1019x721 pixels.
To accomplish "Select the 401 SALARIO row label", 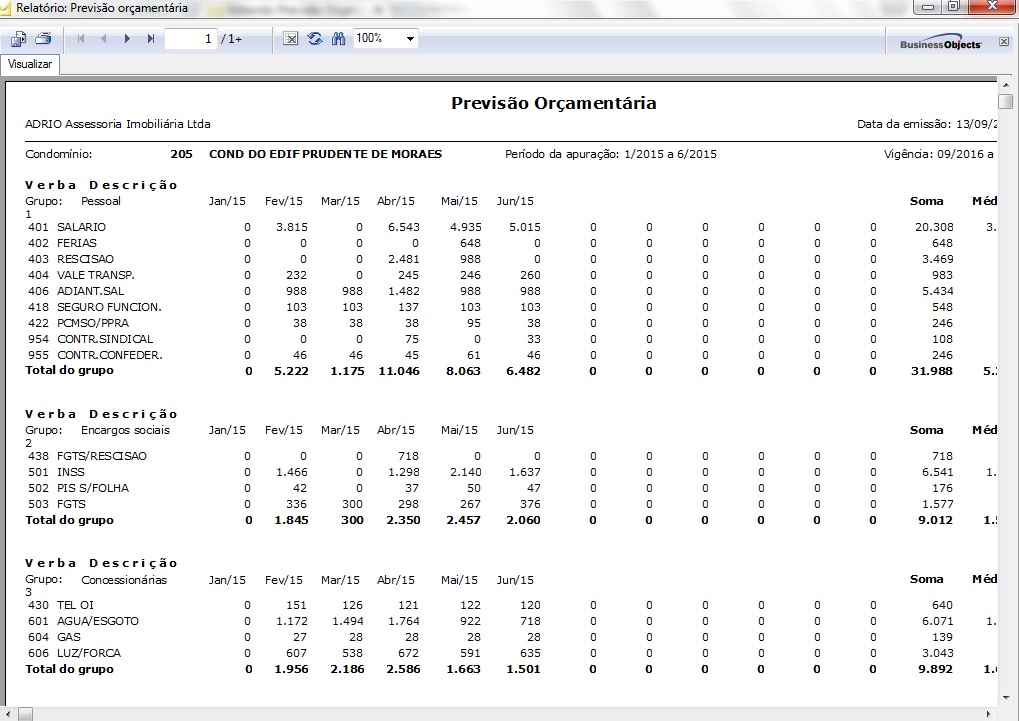I will coord(67,227).
